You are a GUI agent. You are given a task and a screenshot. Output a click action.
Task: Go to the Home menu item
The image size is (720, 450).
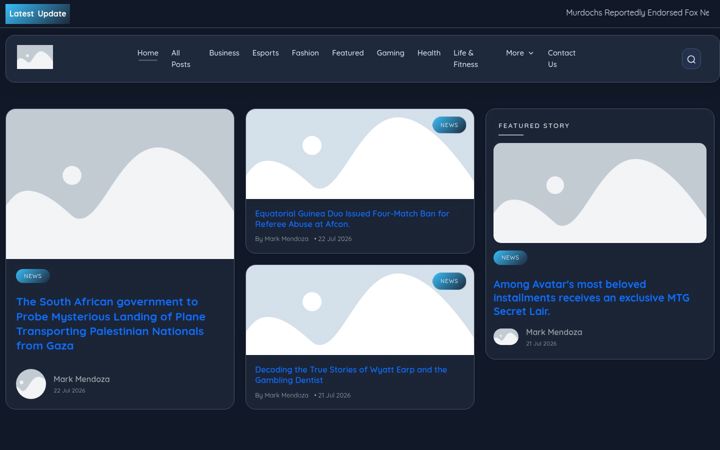tap(148, 53)
